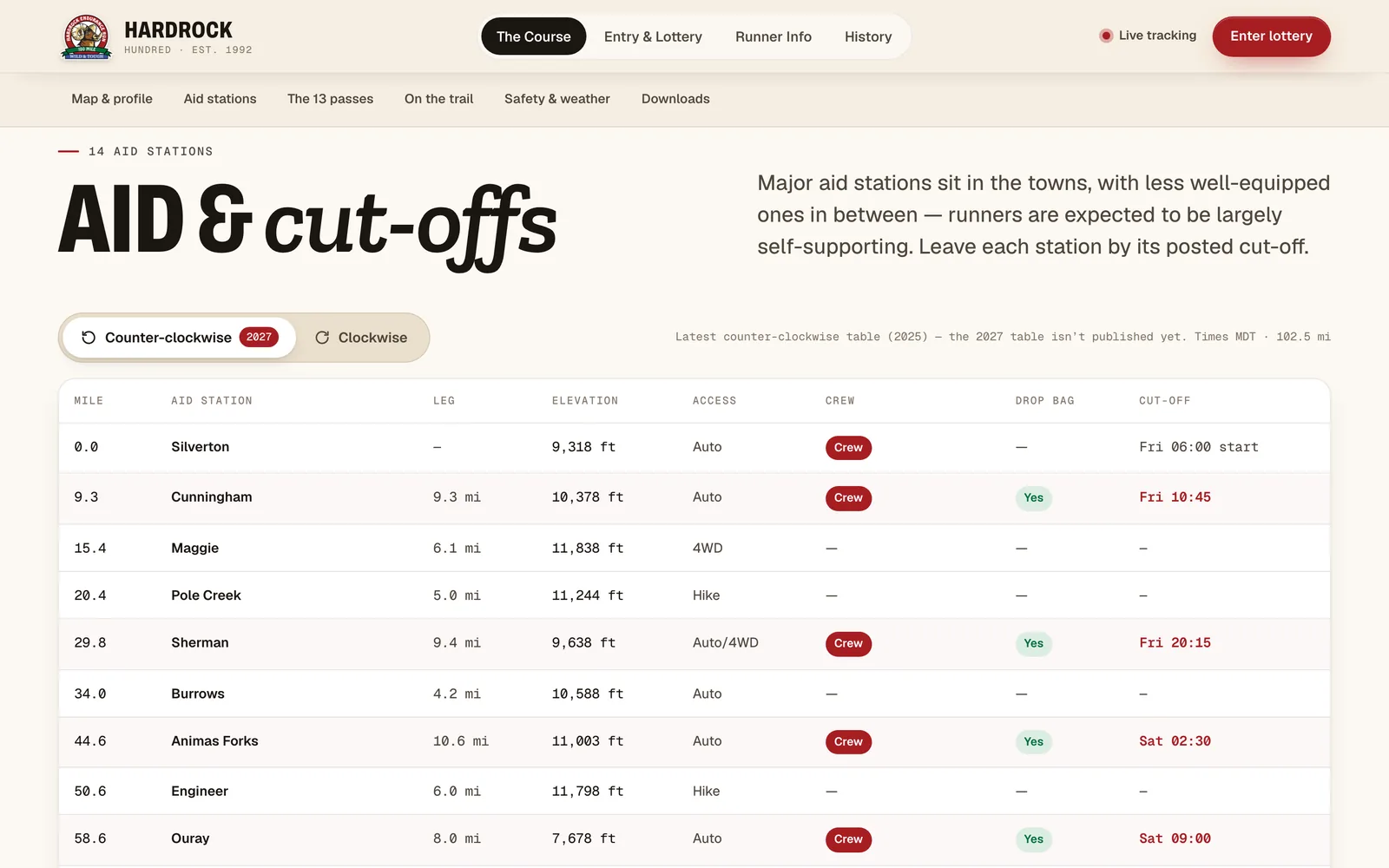Click the red live tracking indicator dot
Viewport: 1389px width, 868px height.
[1106, 36]
